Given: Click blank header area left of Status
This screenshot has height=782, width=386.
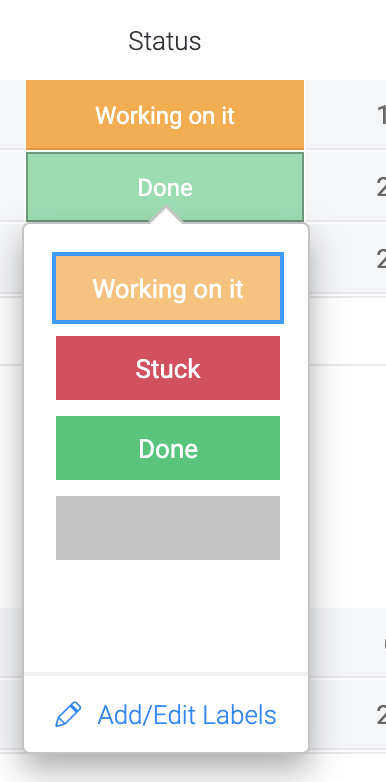Looking at the screenshot, I should point(63,40).
